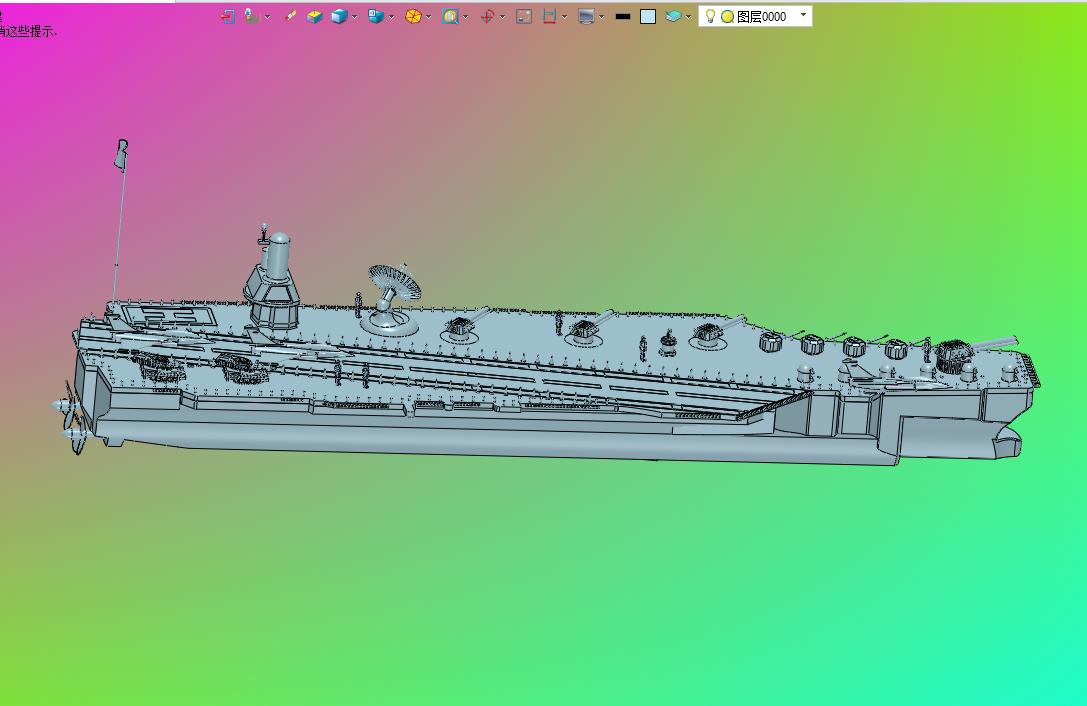Viewport: 1087px width, 706px height.
Task: Expand the shaded cube display dropdown
Action: pos(355,17)
